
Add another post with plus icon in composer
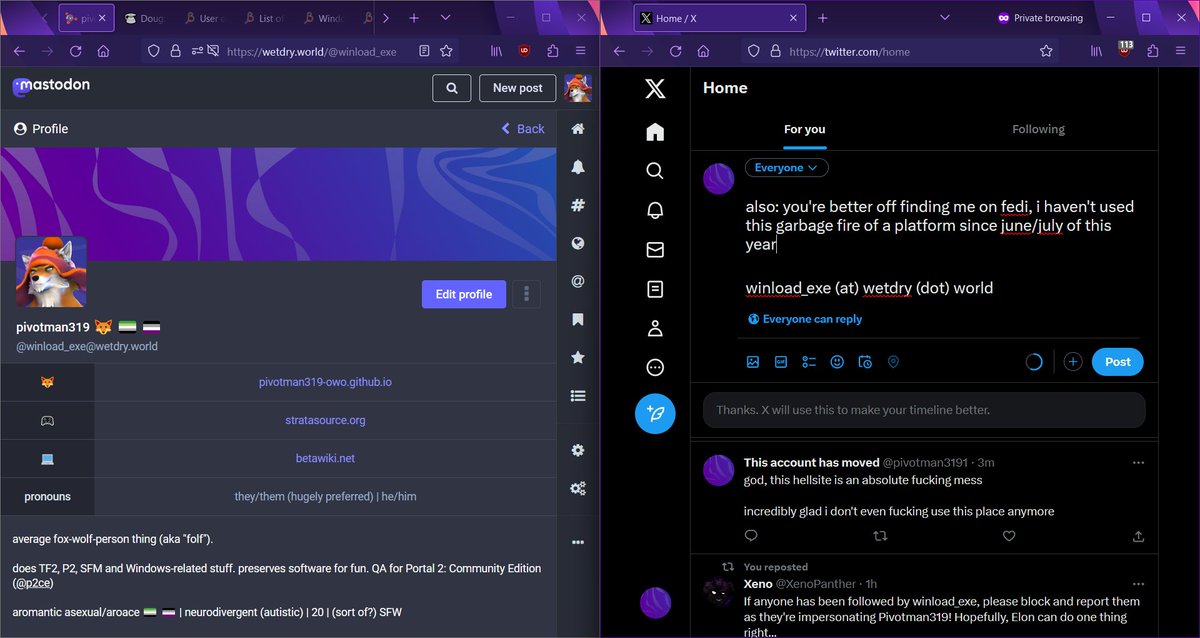(1073, 362)
